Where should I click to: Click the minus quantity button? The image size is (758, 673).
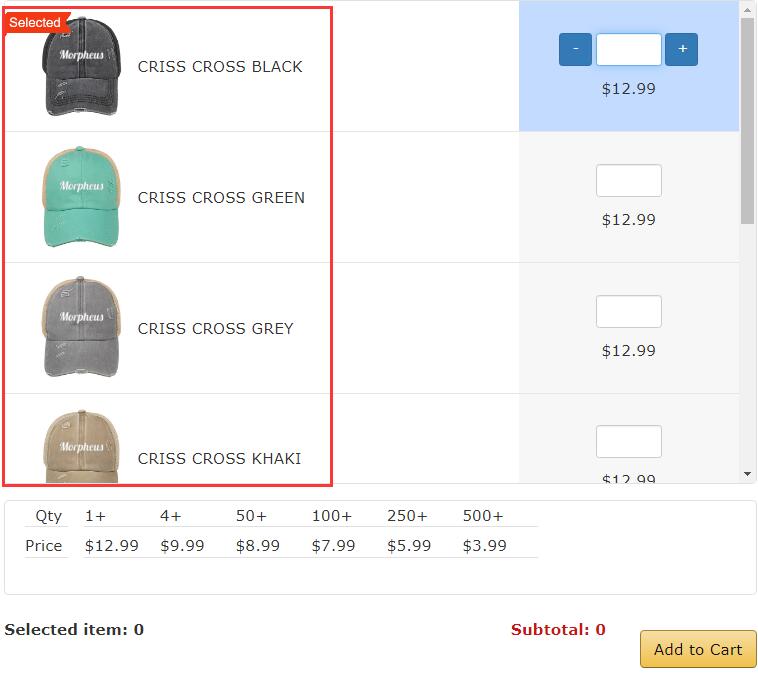pyautogui.click(x=575, y=49)
